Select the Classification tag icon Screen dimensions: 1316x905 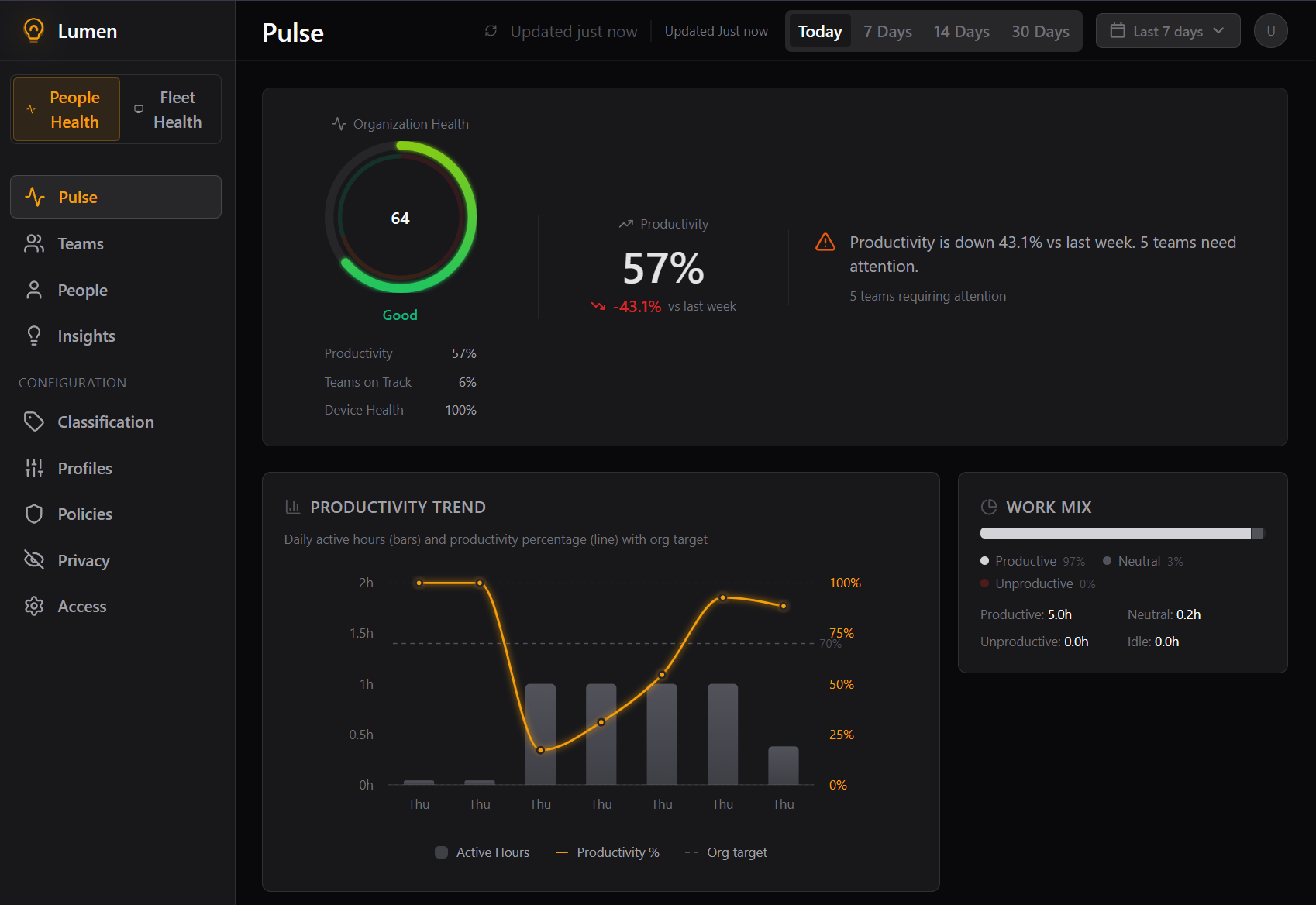[x=34, y=422]
